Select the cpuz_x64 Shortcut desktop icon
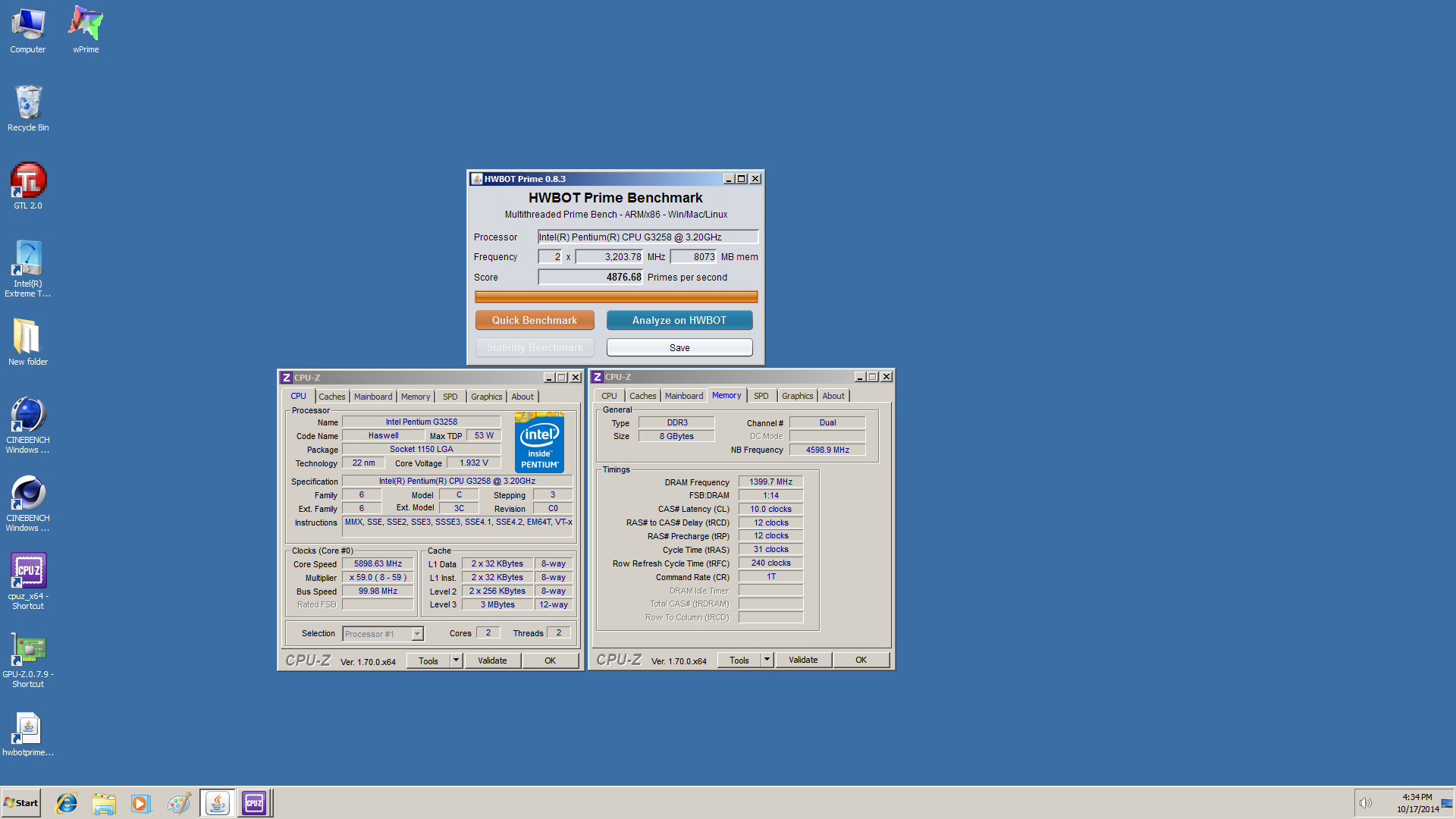The height and width of the screenshot is (819, 1456). pyautogui.click(x=28, y=581)
